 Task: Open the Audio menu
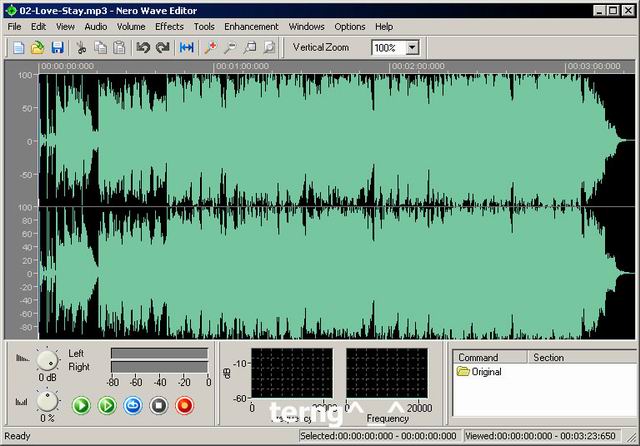point(96,27)
